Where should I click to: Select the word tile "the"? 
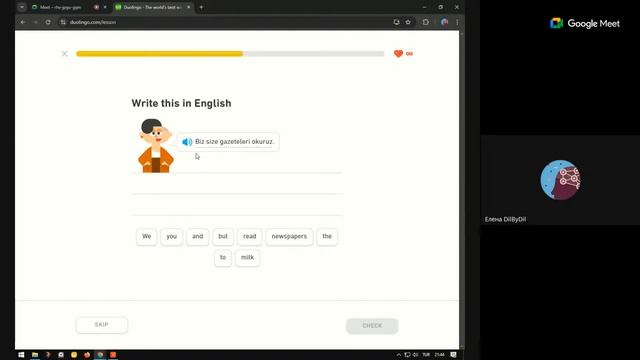pos(327,236)
